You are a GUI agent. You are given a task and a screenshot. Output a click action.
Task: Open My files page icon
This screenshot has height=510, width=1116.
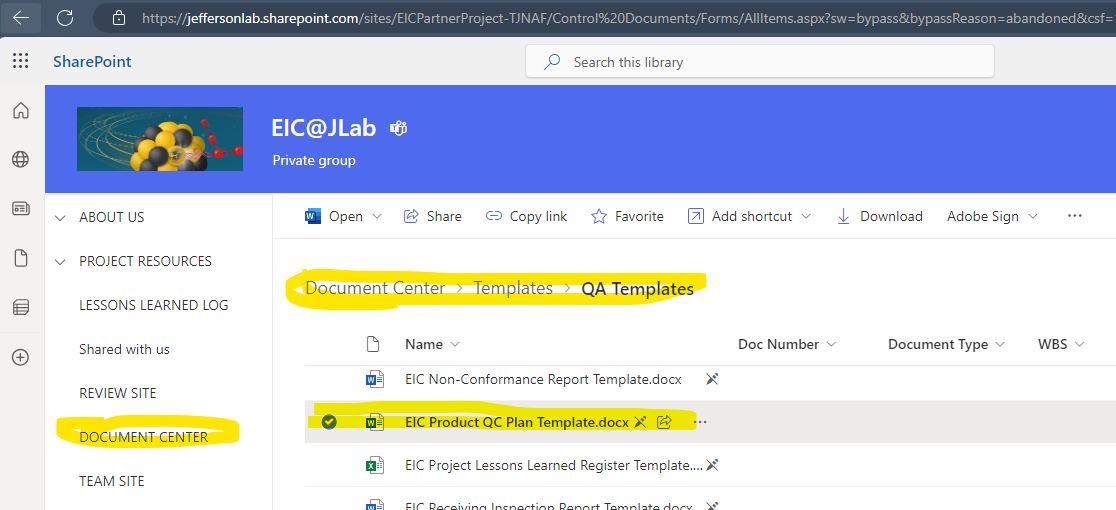point(21,258)
